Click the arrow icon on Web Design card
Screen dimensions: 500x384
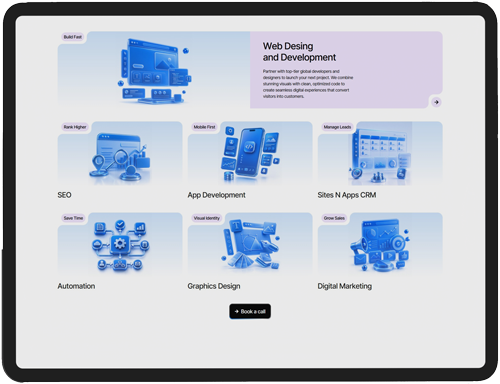436,102
